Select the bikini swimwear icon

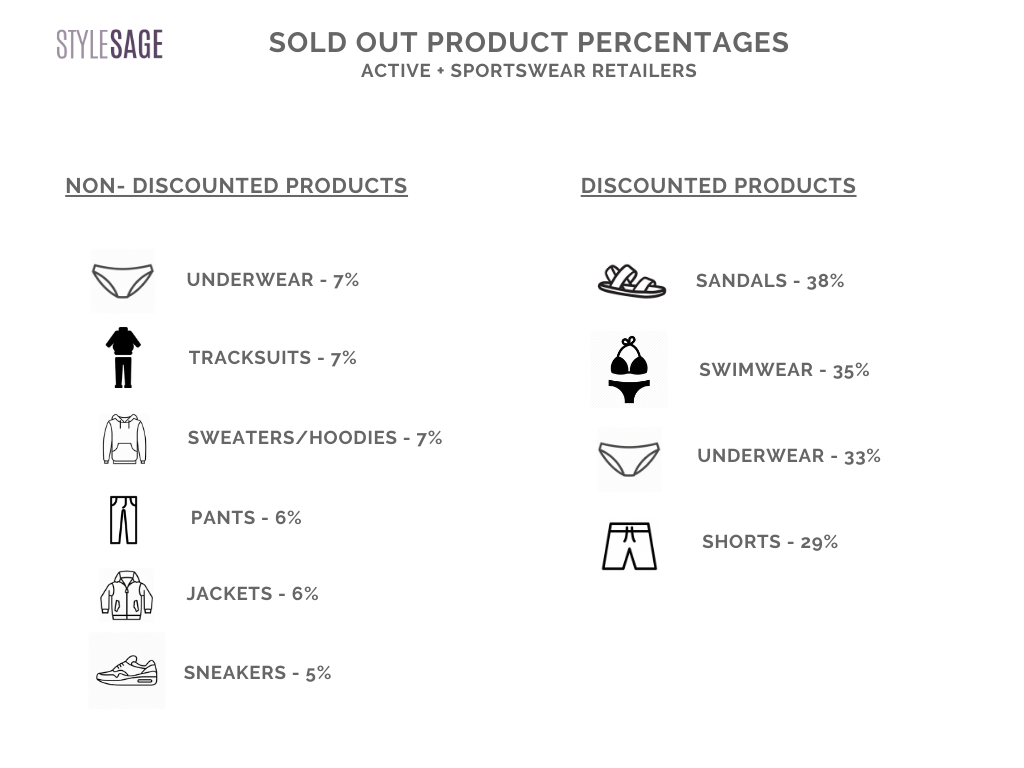pos(629,370)
